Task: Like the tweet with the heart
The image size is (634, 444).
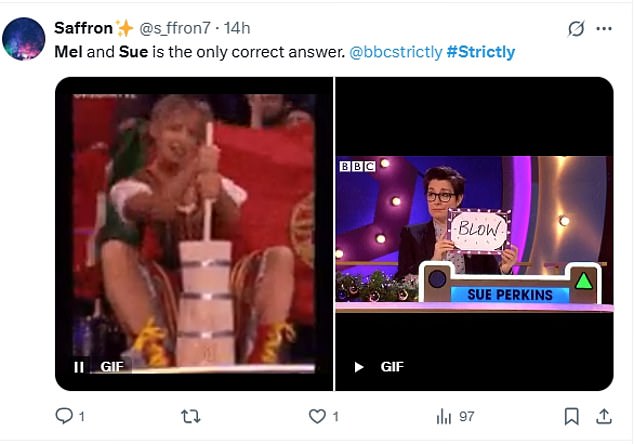Action: pos(318,416)
